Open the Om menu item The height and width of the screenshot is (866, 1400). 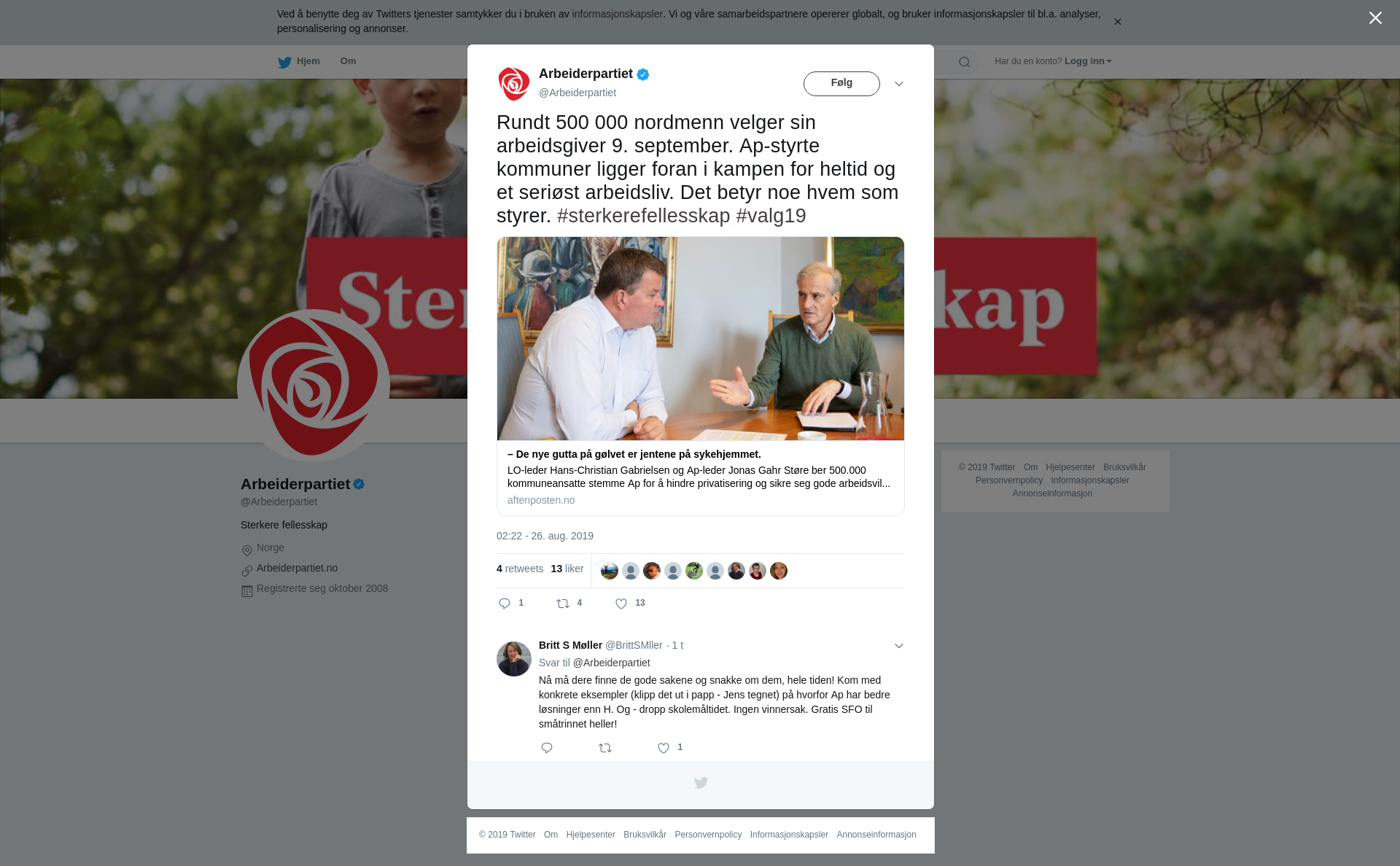pyautogui.click(x=349, y=61)
